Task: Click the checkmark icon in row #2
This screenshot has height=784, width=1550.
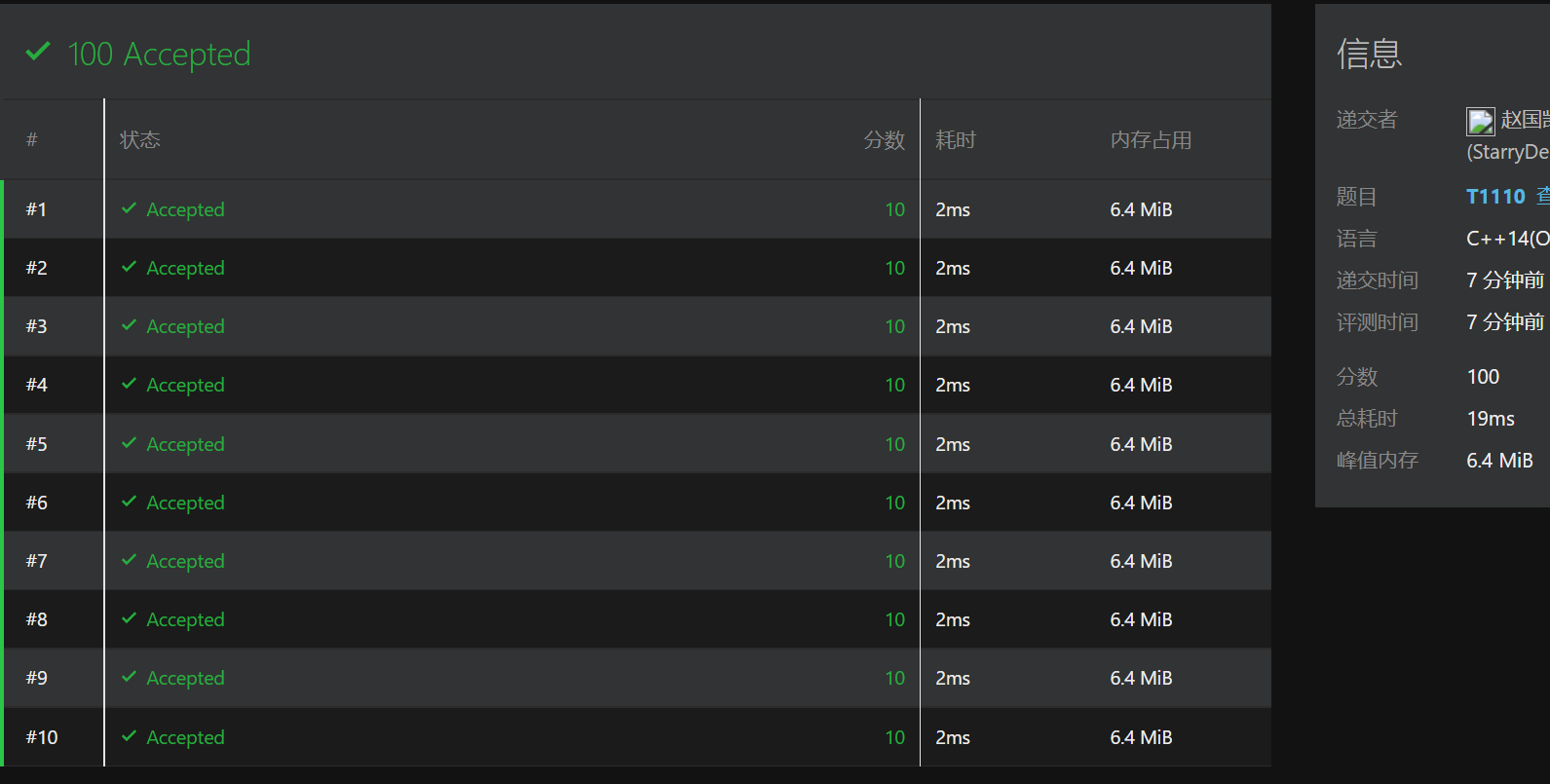Action: click(129, 267)
